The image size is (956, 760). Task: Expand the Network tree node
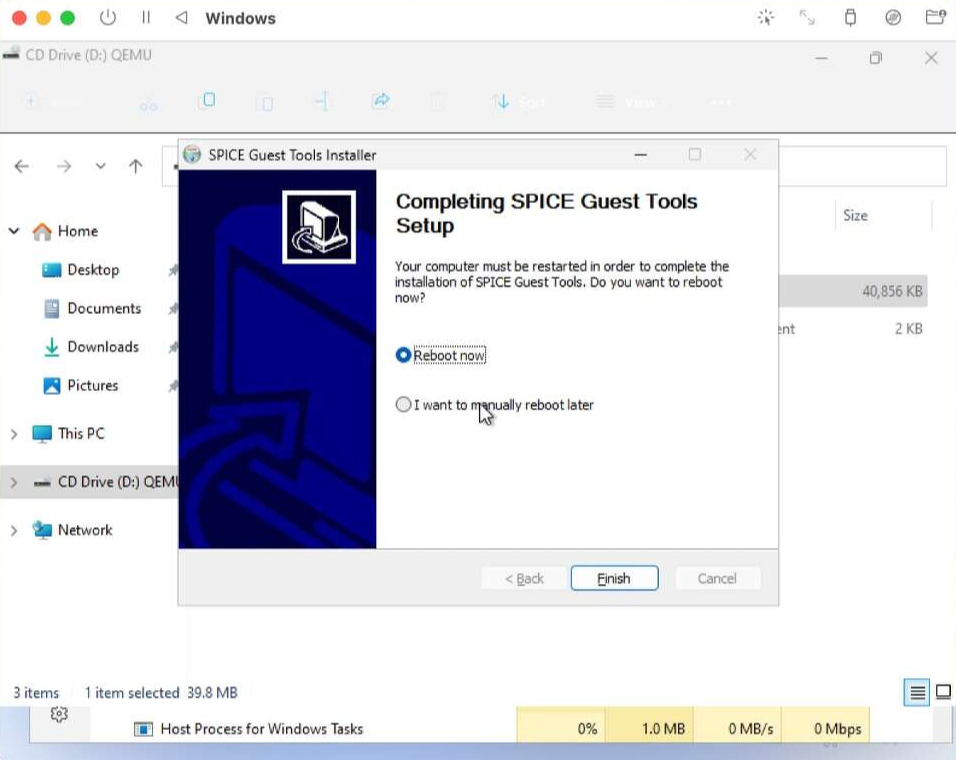point(14,530)
